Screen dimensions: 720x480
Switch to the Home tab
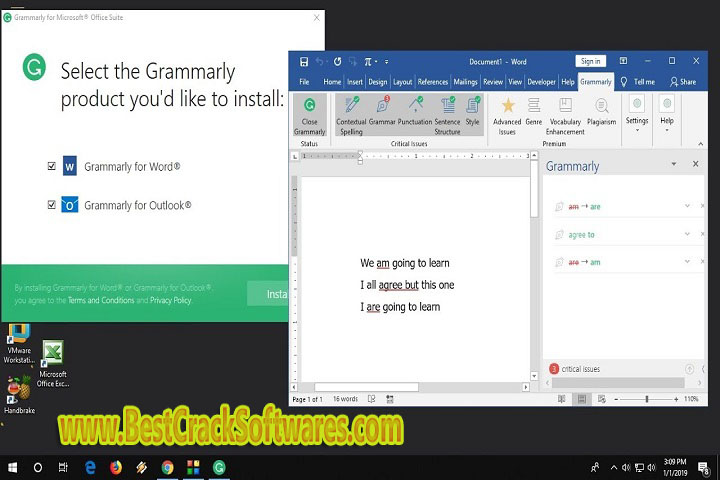332,82
